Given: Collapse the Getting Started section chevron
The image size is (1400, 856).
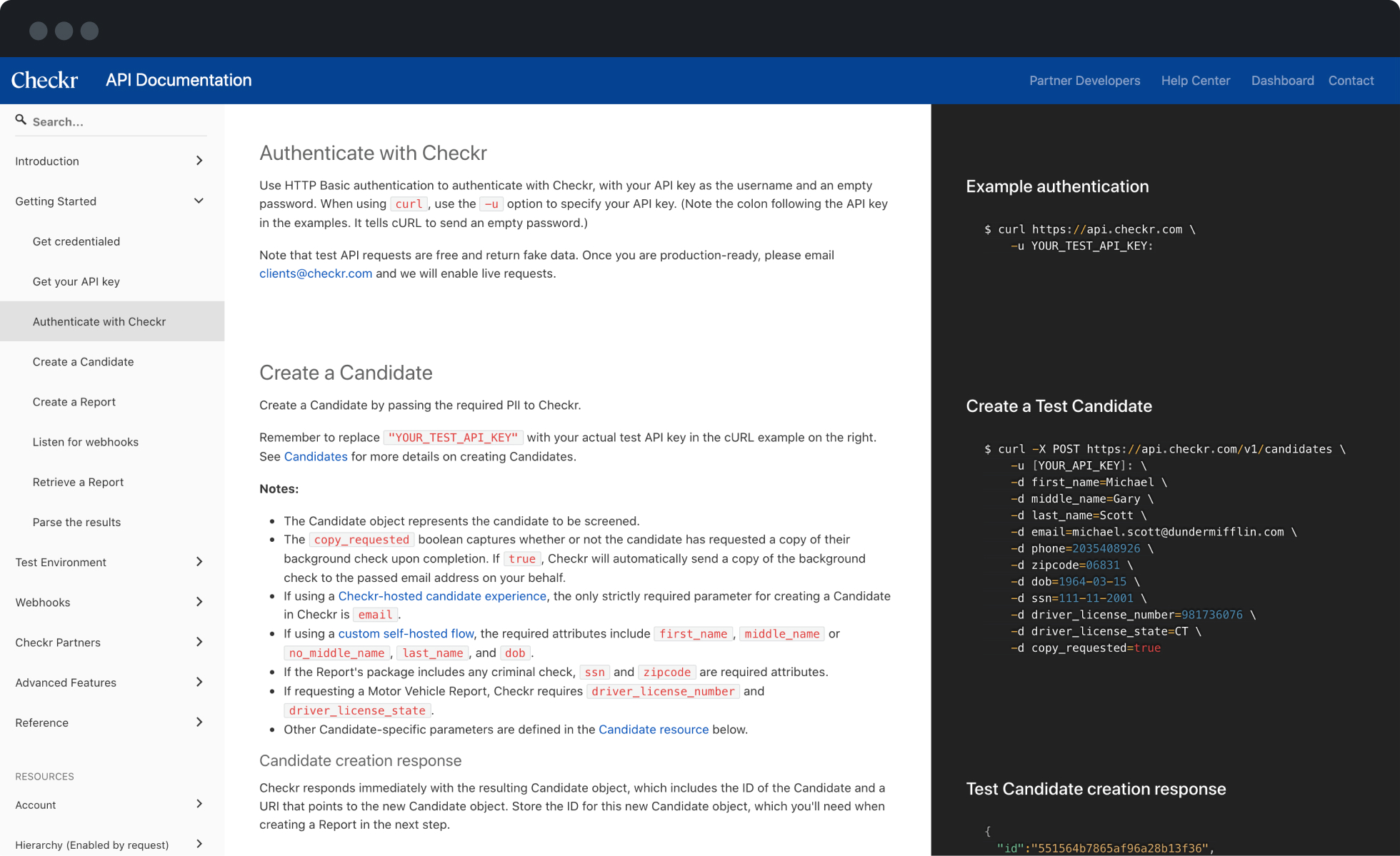Looking at the screenshot, I should pos(199,201).
